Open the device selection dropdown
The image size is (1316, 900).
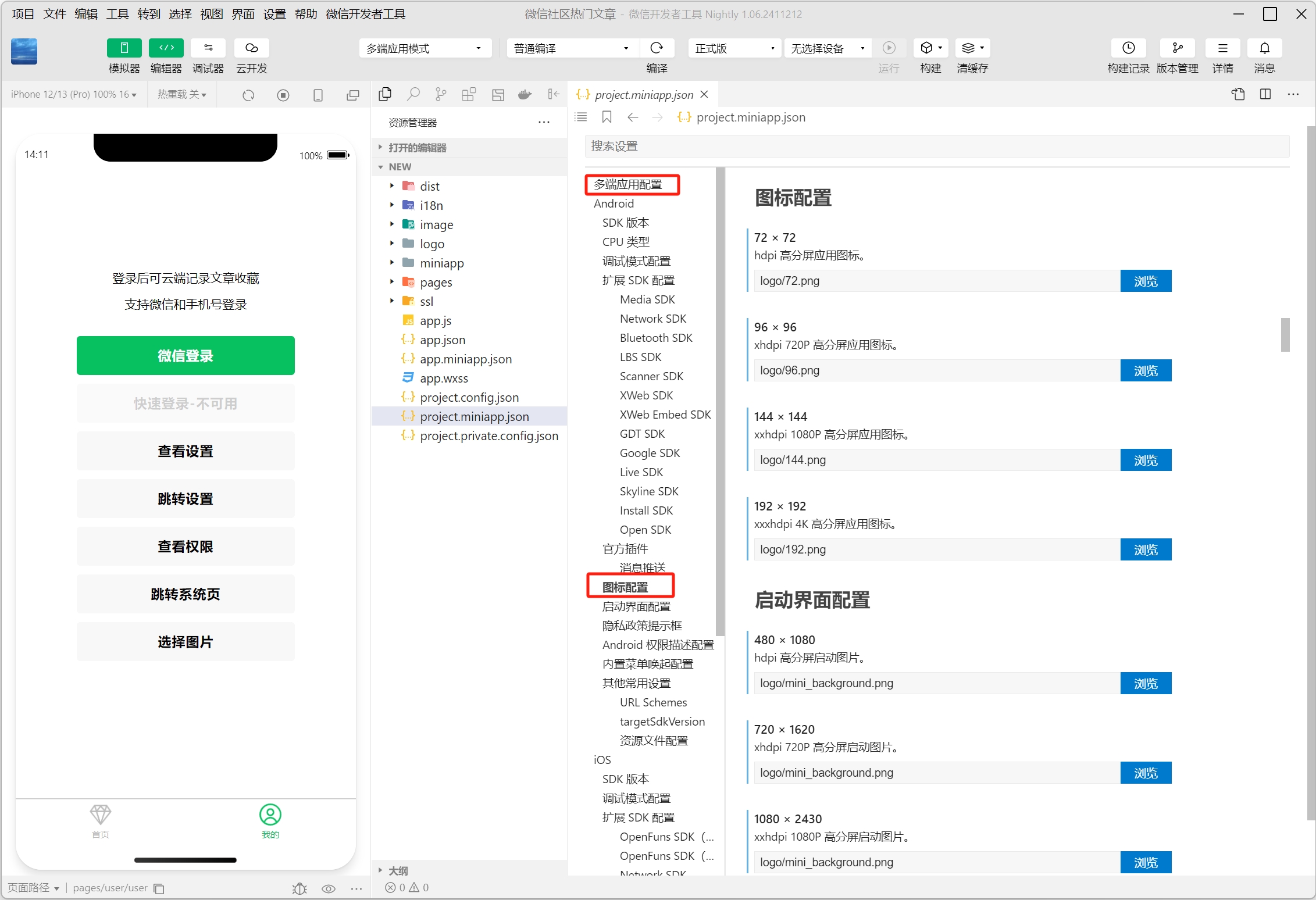828,48
